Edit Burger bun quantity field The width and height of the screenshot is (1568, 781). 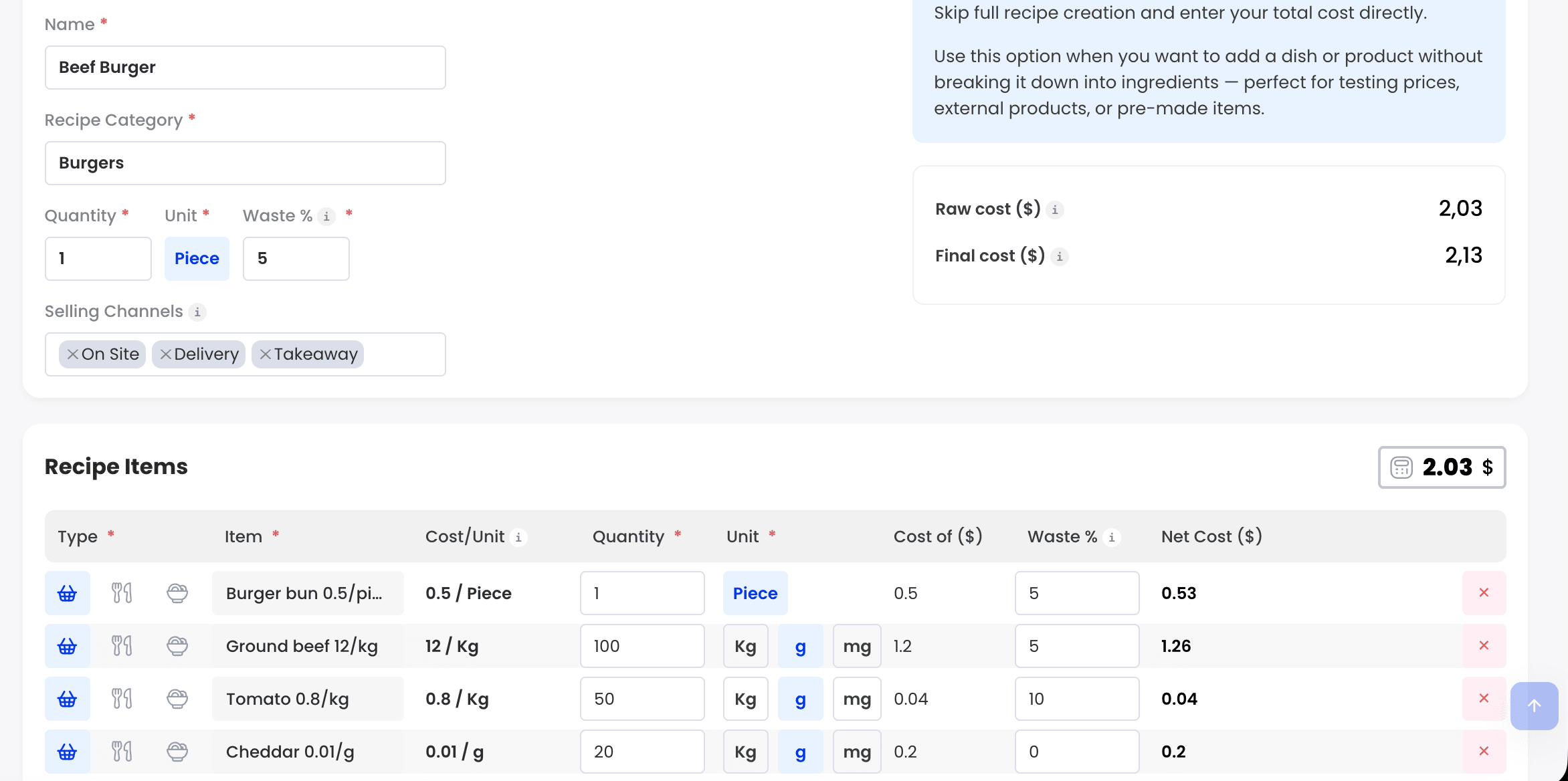point(642,593)
